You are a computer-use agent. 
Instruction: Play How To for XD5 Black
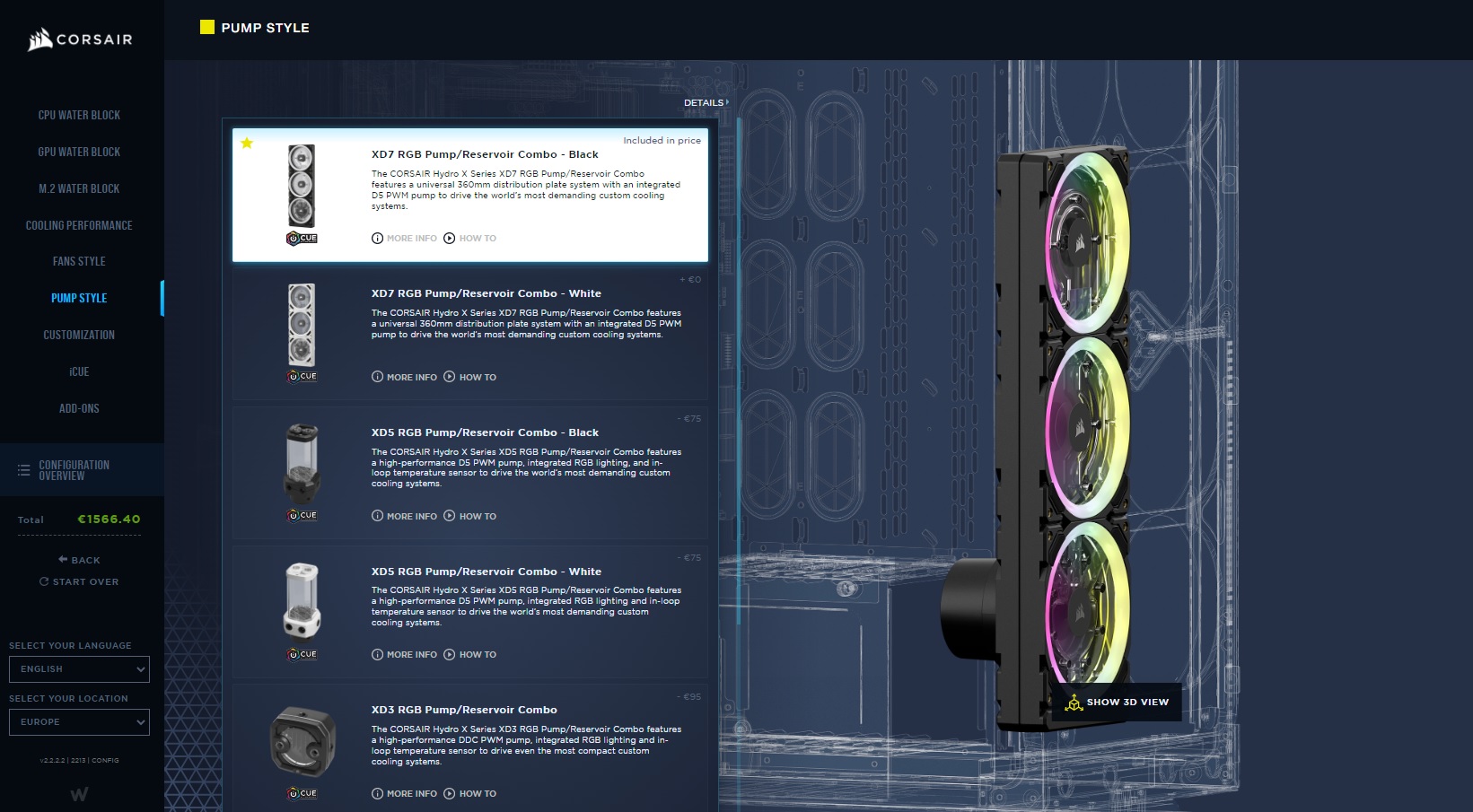click(469, 517)
